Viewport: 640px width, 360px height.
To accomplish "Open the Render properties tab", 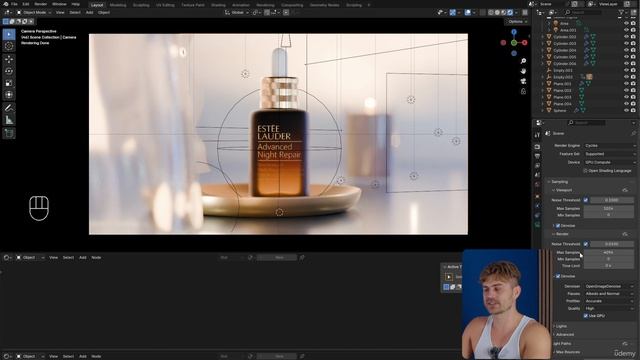I will pos(537,147).
